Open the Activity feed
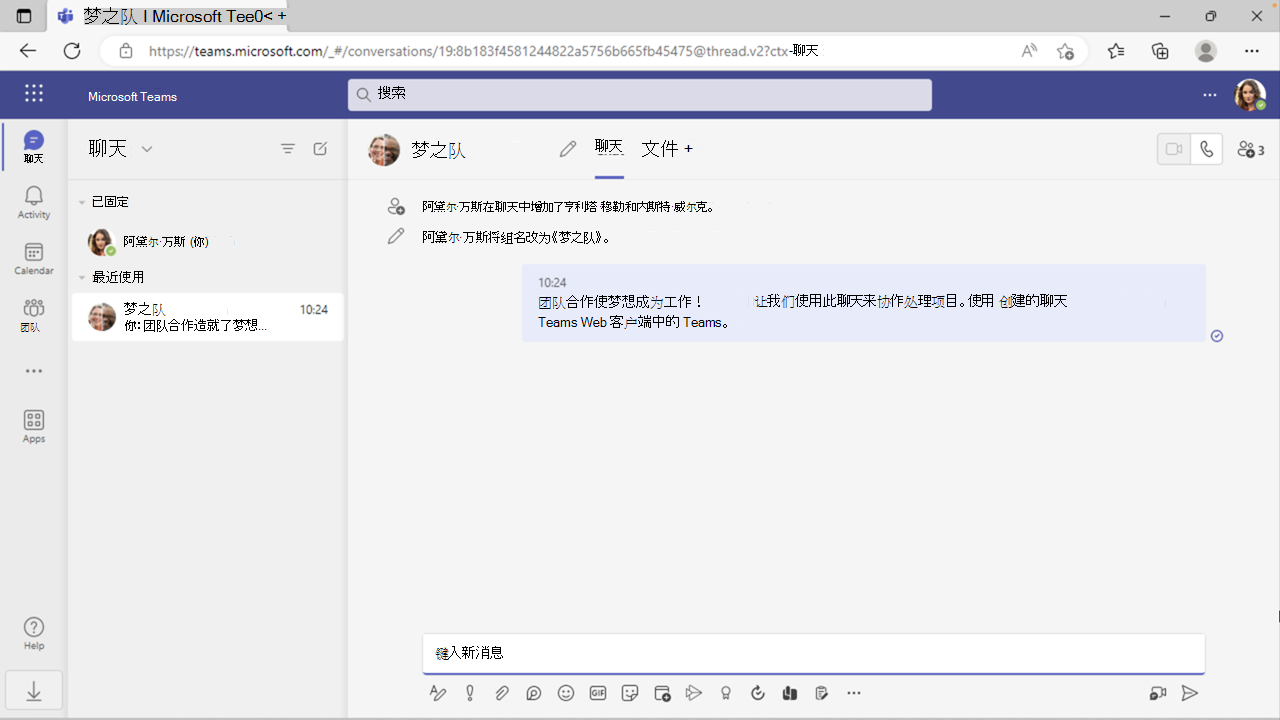 (x=33, y=202)
